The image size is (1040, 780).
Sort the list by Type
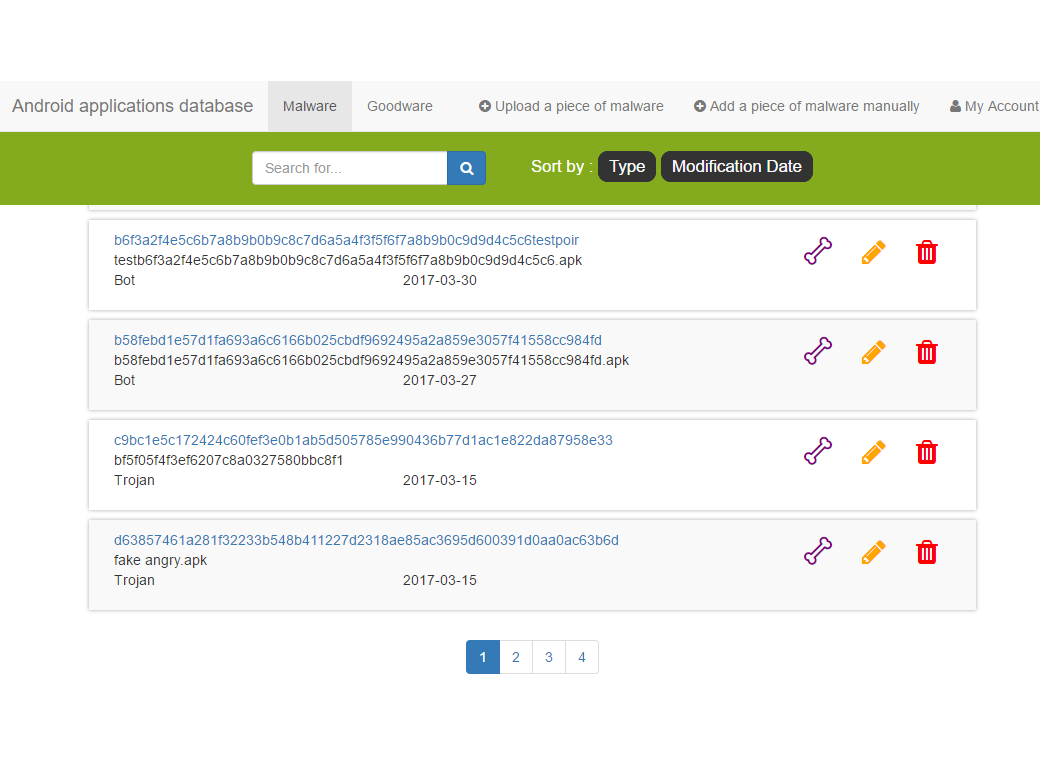(626, 167)
